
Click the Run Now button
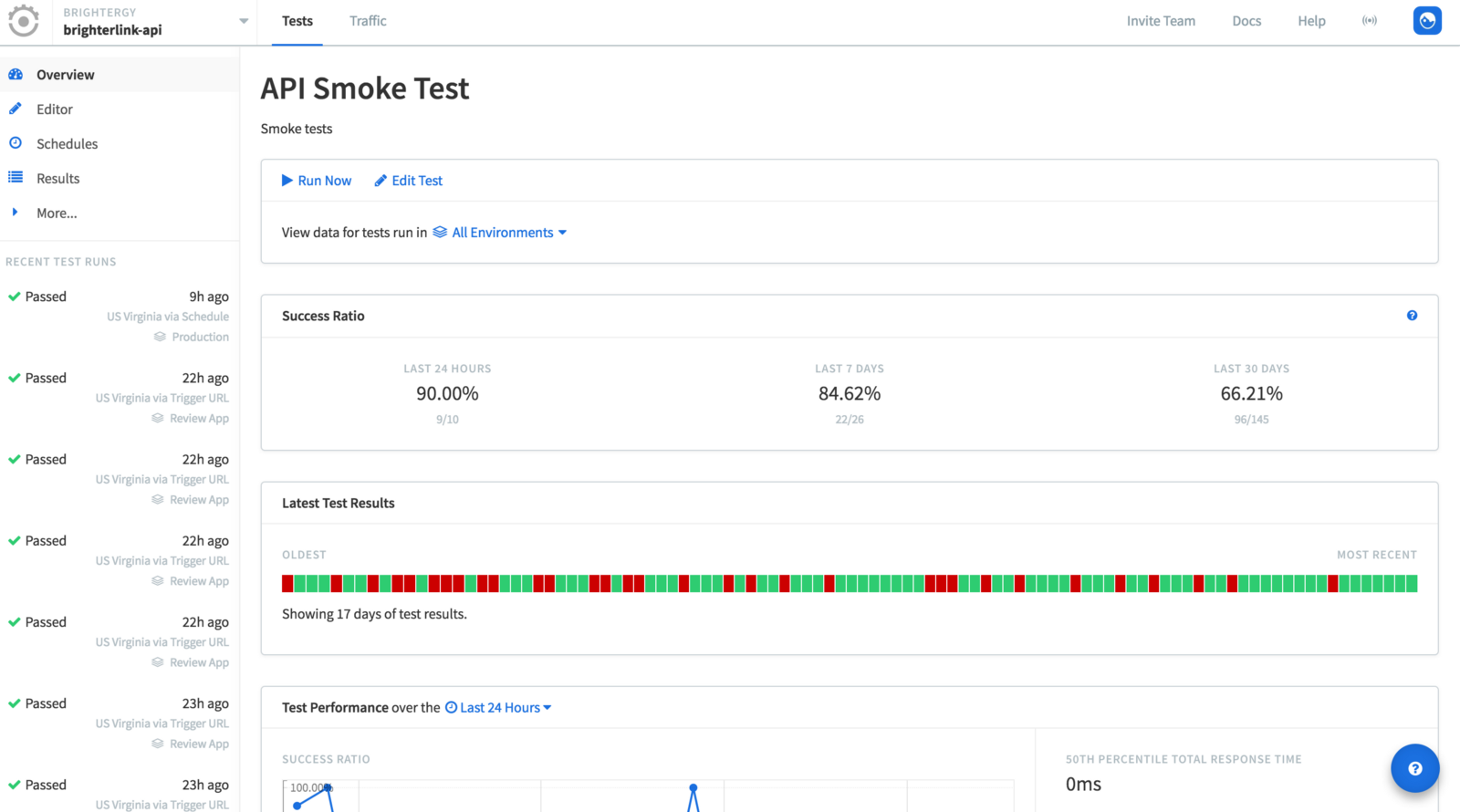(316, 181)
